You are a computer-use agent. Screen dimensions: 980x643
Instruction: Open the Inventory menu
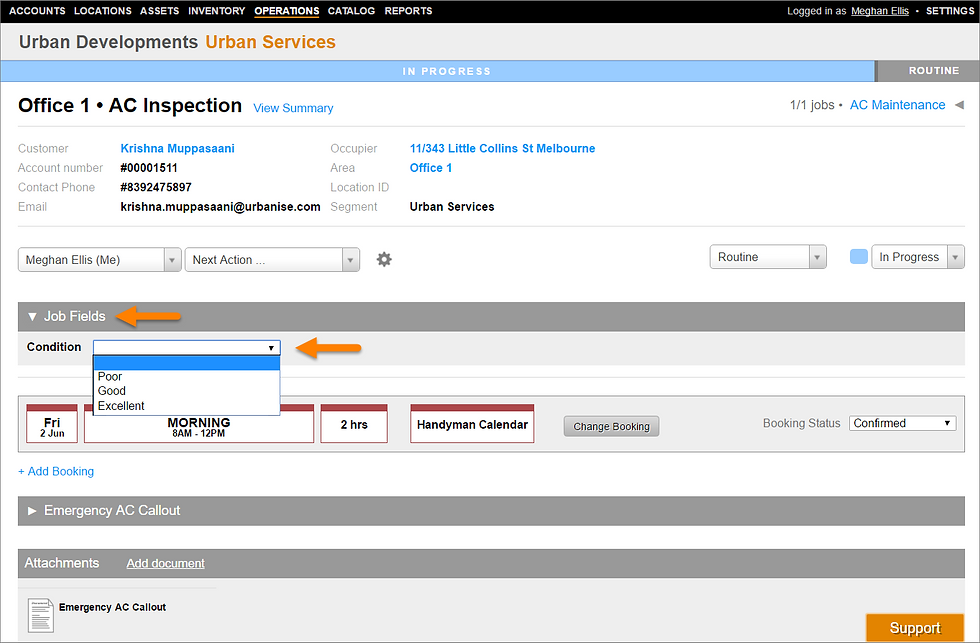(216, 11)
